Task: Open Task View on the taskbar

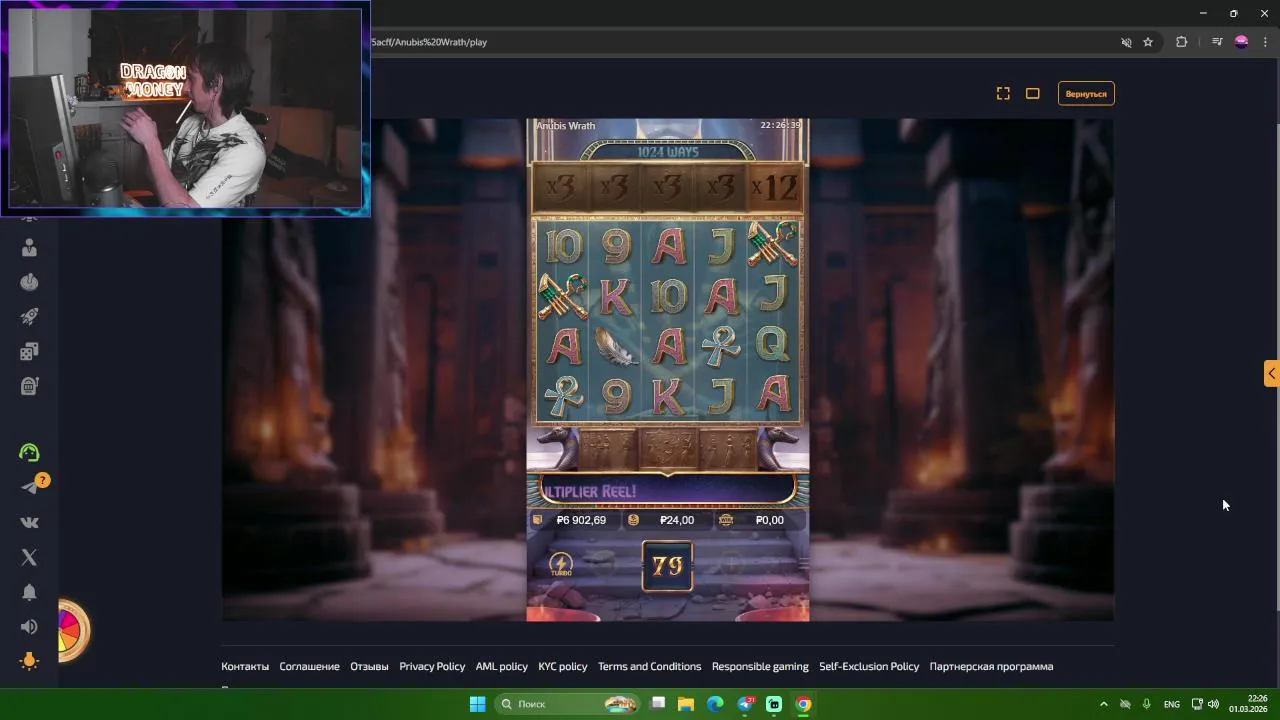Action: [658, 704]
